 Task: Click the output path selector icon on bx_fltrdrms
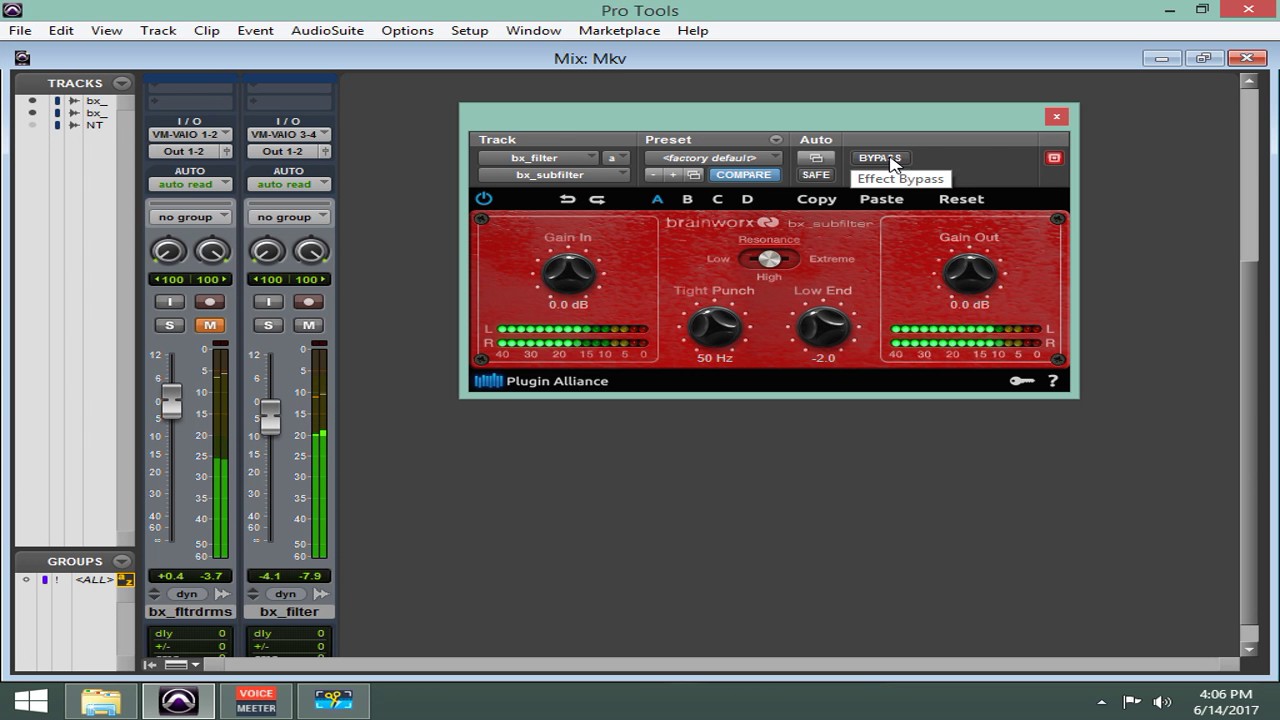click(226, 151)
